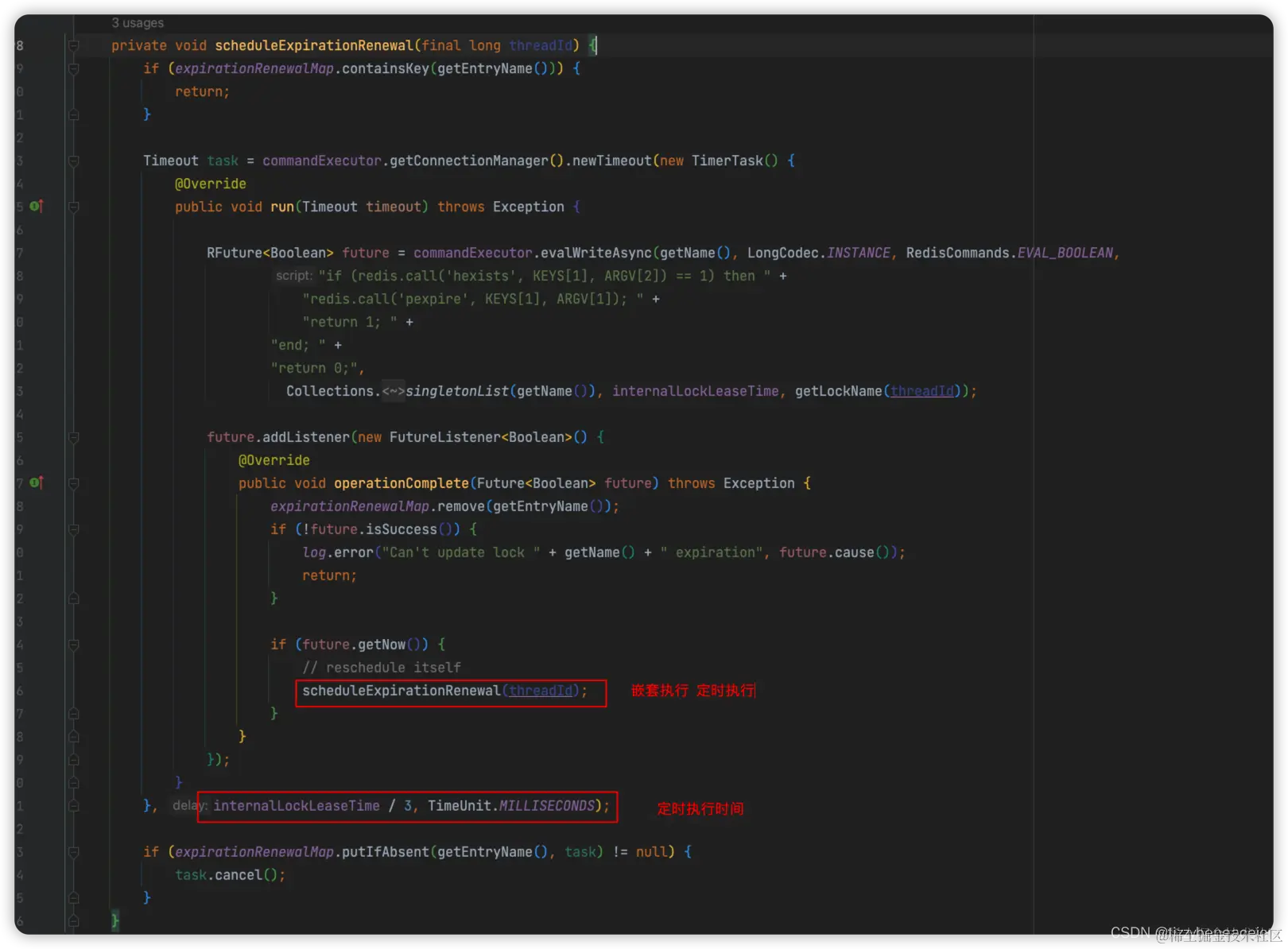Screen dimensions: 1288x949
Task: Click the singletonList method name
Action: pyautogui.click(x=457, y=391)
